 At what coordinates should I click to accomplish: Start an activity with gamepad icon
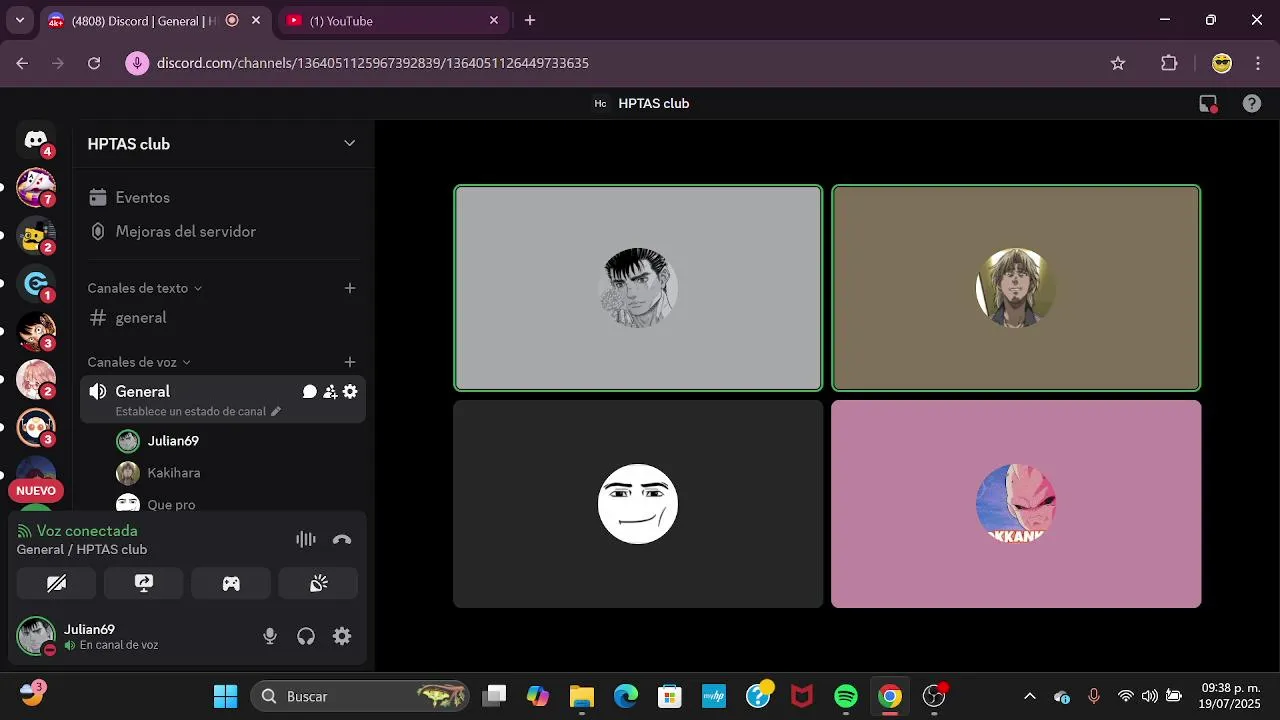[x=231, y=584]
